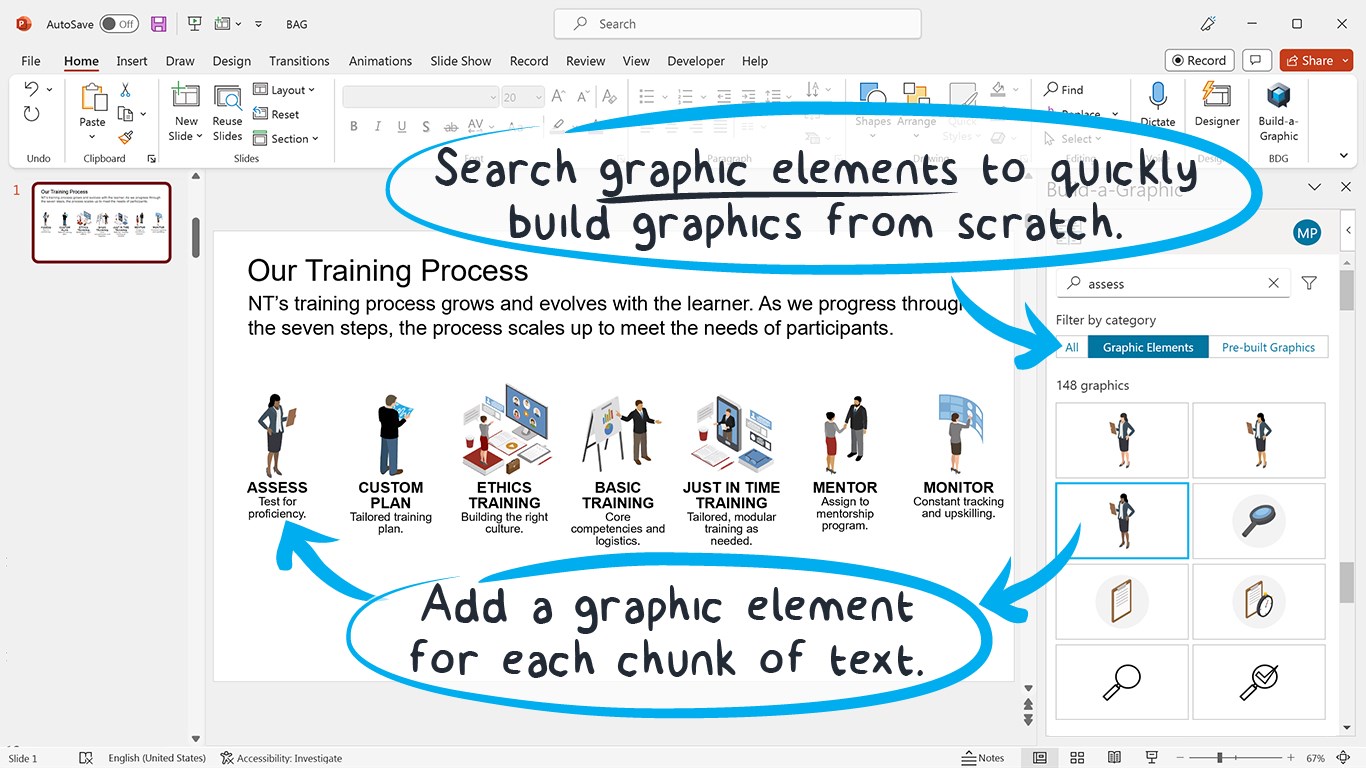Open the filter funnel in graphic search
1366x768 pixels.
pyautogui.click(x=1309, y=283)
